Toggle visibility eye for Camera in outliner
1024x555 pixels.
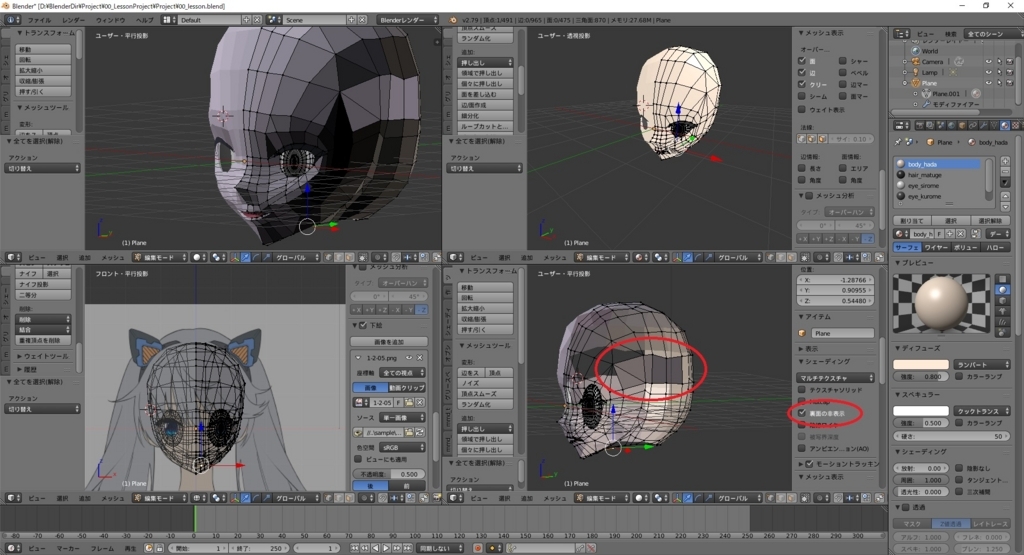988,61
